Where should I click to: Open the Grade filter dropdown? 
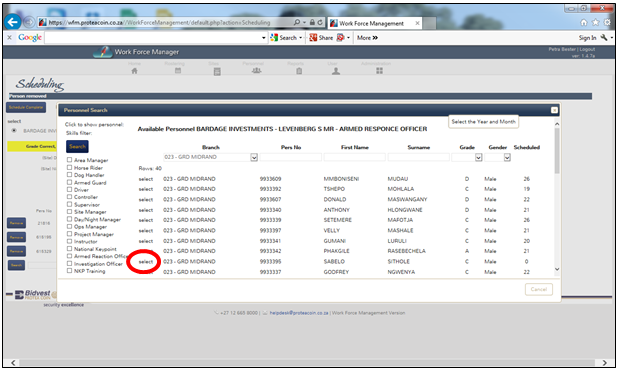(478, 157)
